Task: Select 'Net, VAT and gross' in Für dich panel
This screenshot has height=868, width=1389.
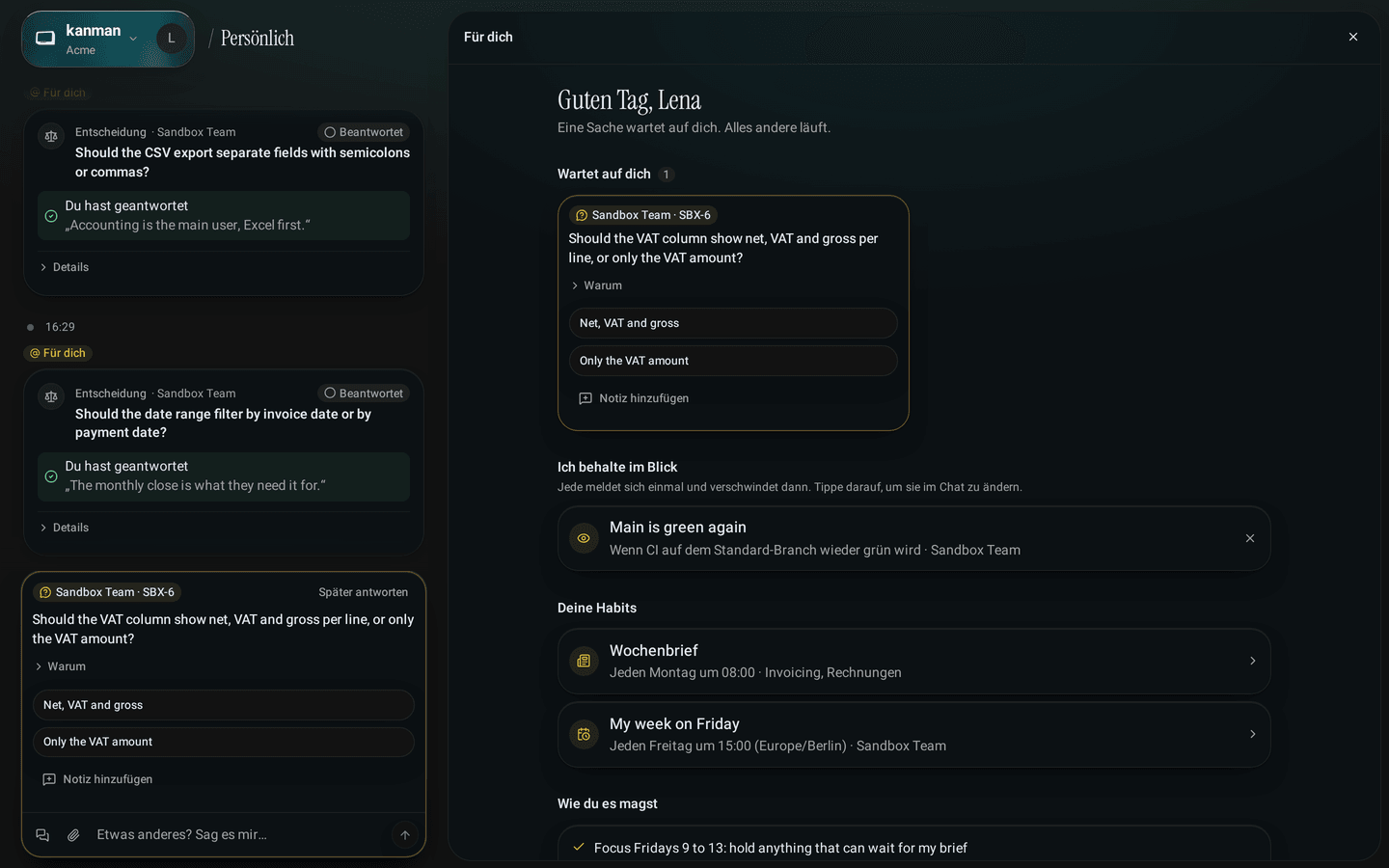Action: pyautogui.click(x=733, y=323)
